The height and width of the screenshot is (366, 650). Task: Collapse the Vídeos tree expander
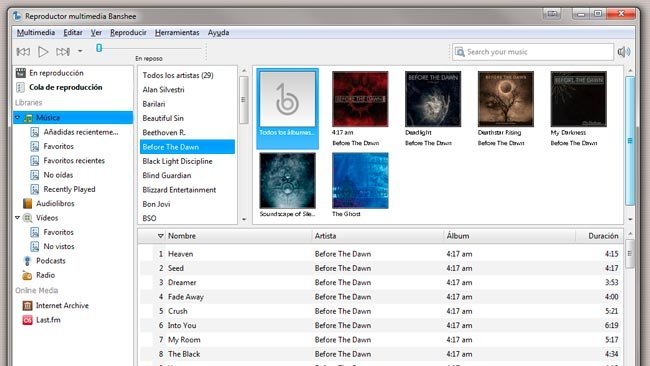(17, 217)
